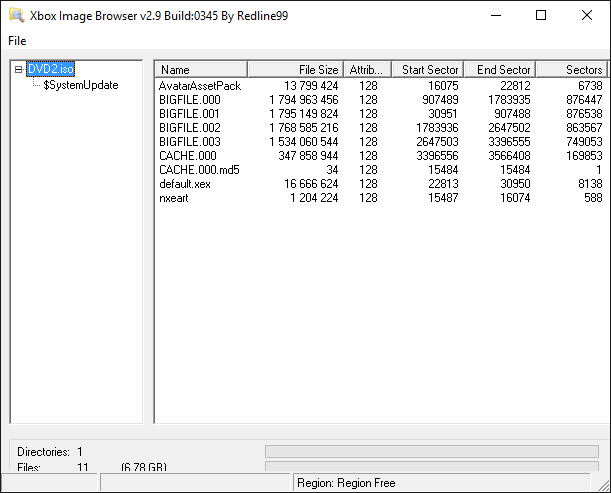Viewport: 611px width, 493px height.
Task: Click file size 1 795 149 824
Action: click(304, 113)
